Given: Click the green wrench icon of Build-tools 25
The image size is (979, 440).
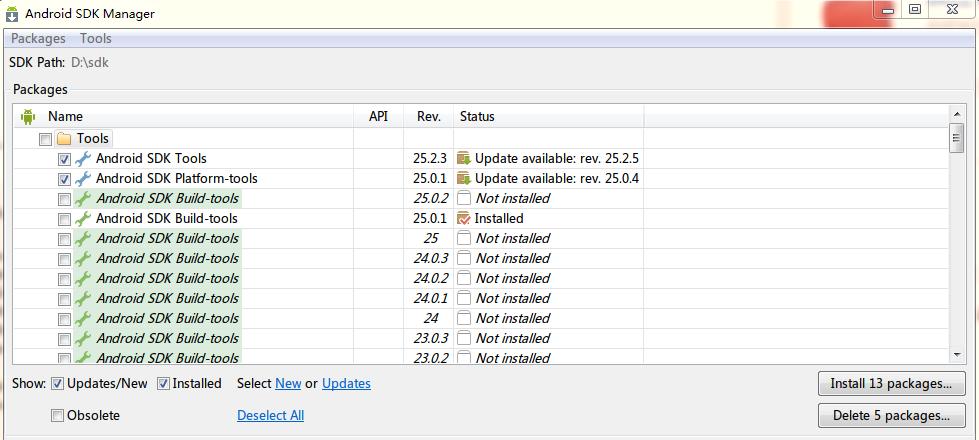Looking at the screenshot, I should point(83,238).
